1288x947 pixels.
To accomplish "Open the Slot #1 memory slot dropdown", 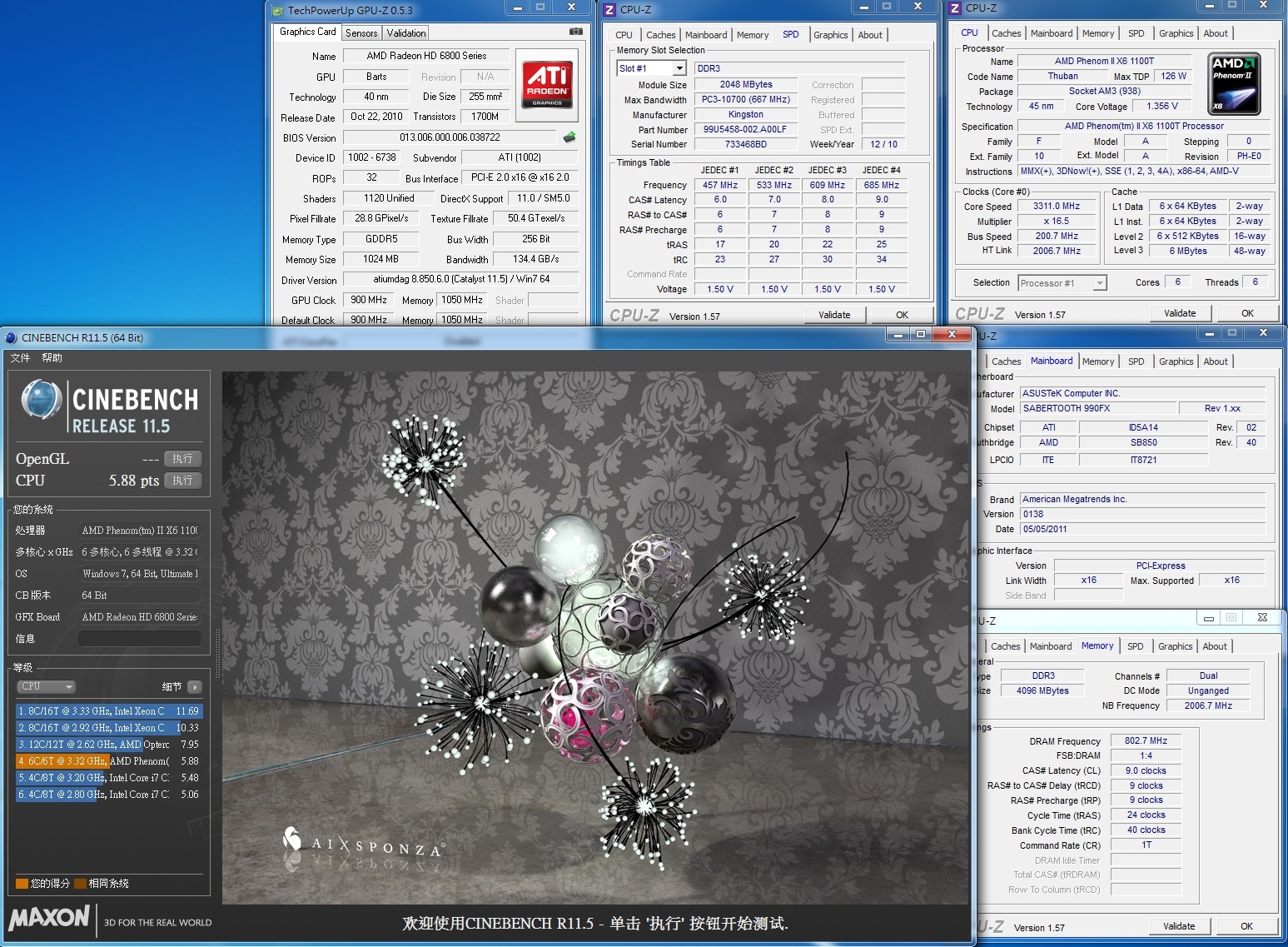I will point(679,68).
